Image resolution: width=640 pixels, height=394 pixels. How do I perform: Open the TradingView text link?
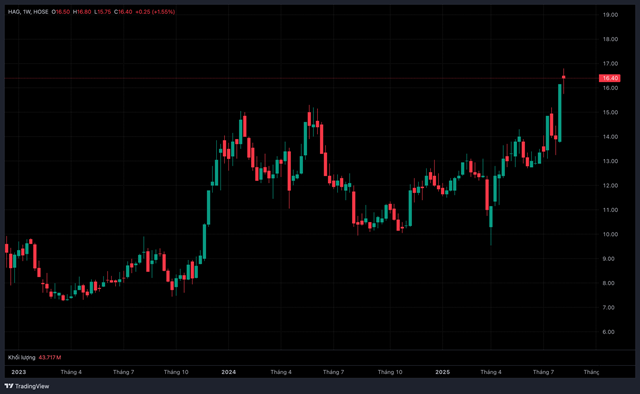click(x=32, y=386)
